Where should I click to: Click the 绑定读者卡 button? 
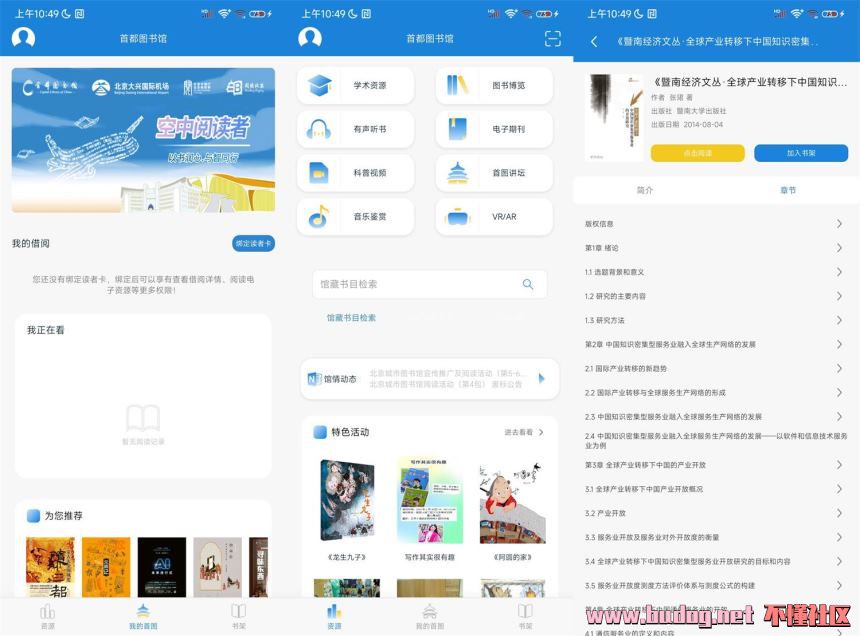coord(253,243)
